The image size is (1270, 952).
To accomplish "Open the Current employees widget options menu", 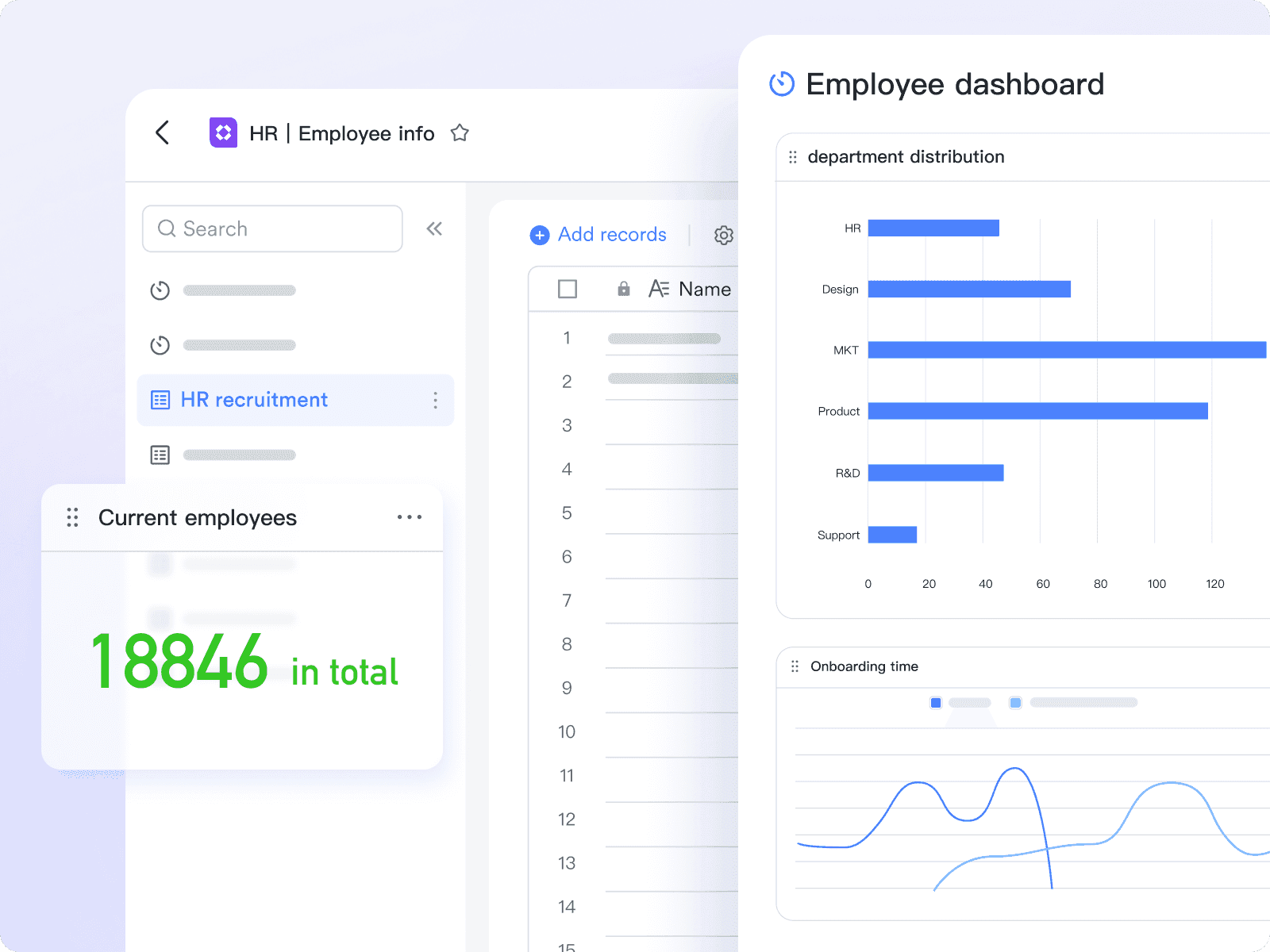I will click(x=410, y=517).
